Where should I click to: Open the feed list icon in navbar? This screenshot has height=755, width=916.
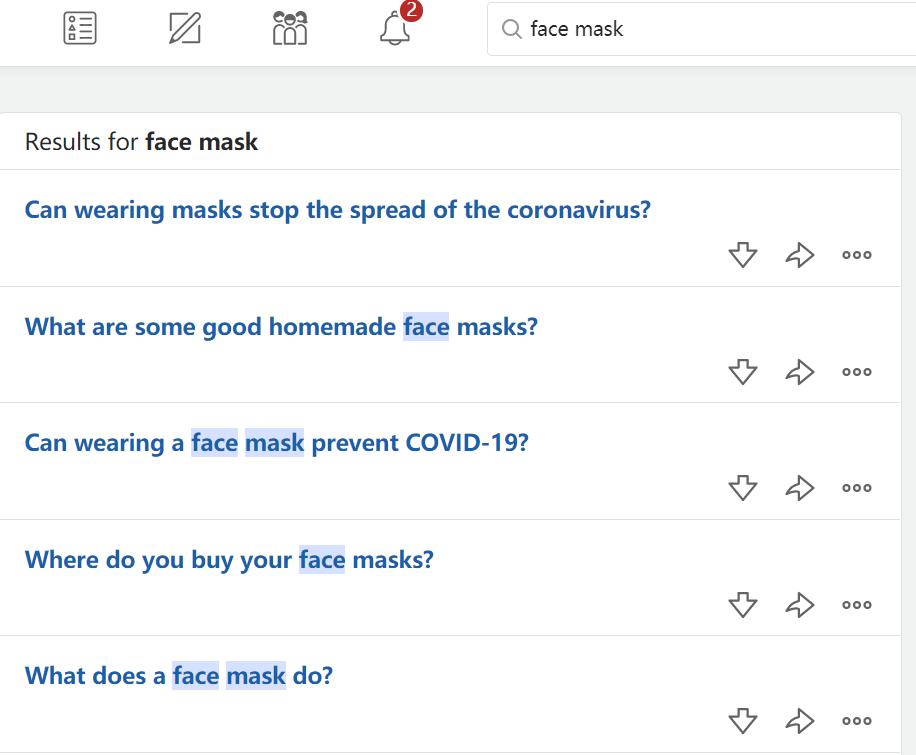pyautogui.click(x=80, y=28)
